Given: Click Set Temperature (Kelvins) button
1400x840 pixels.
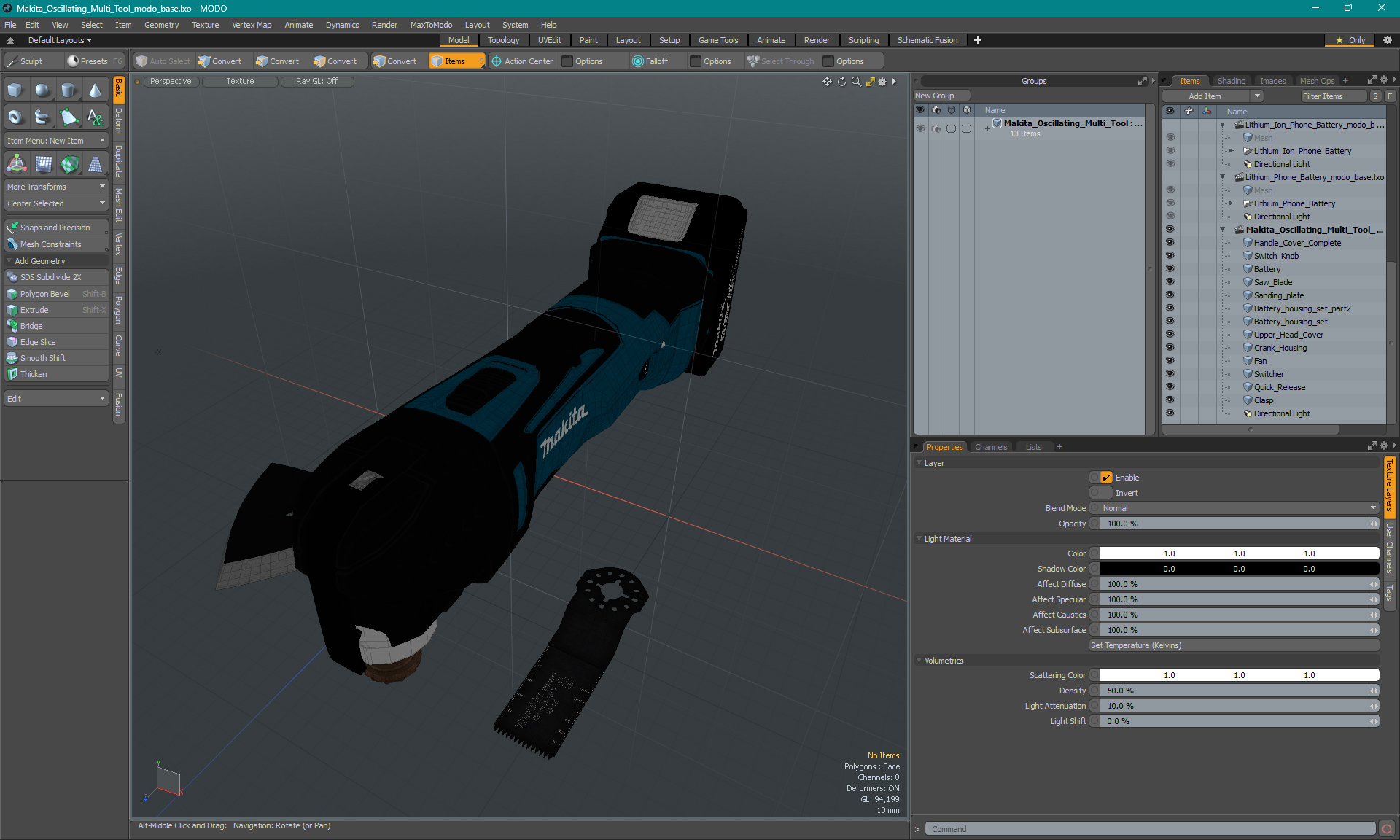Looking at the screenshot, I should [x=1234, y=645].
